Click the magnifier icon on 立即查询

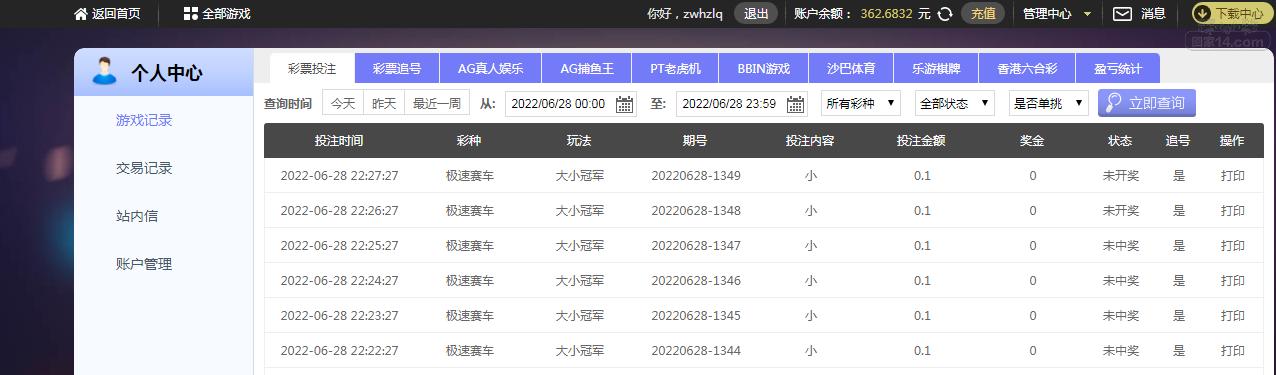click(1112, 103)
